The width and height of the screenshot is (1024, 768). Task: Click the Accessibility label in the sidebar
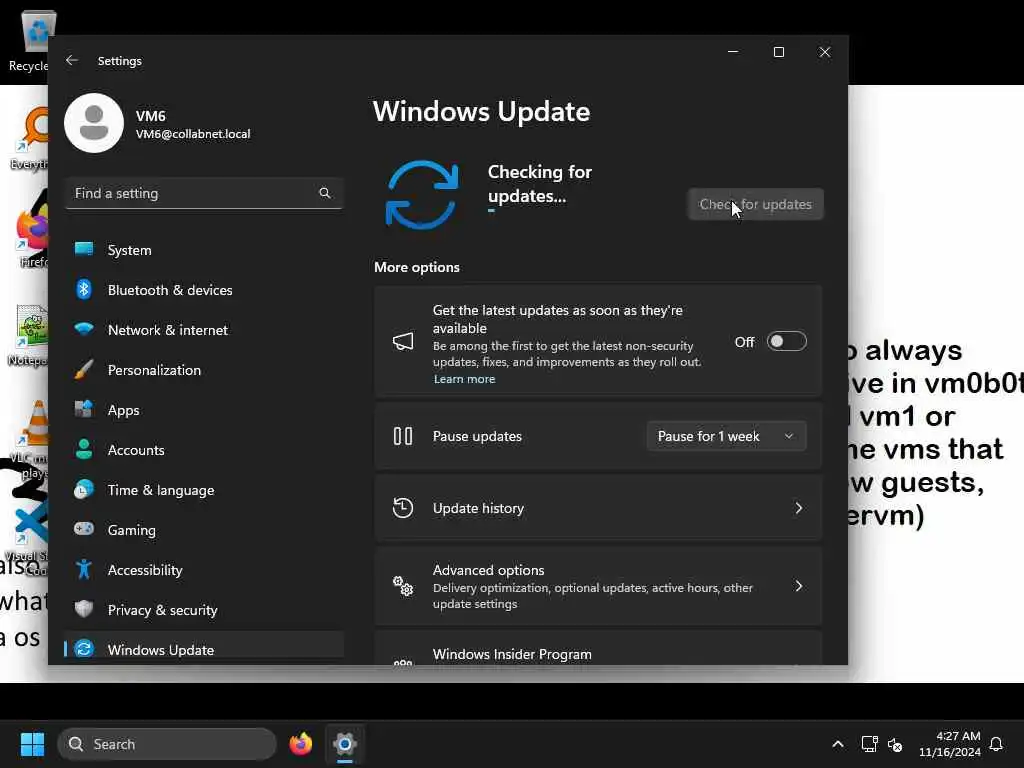(x=145, y=569)
